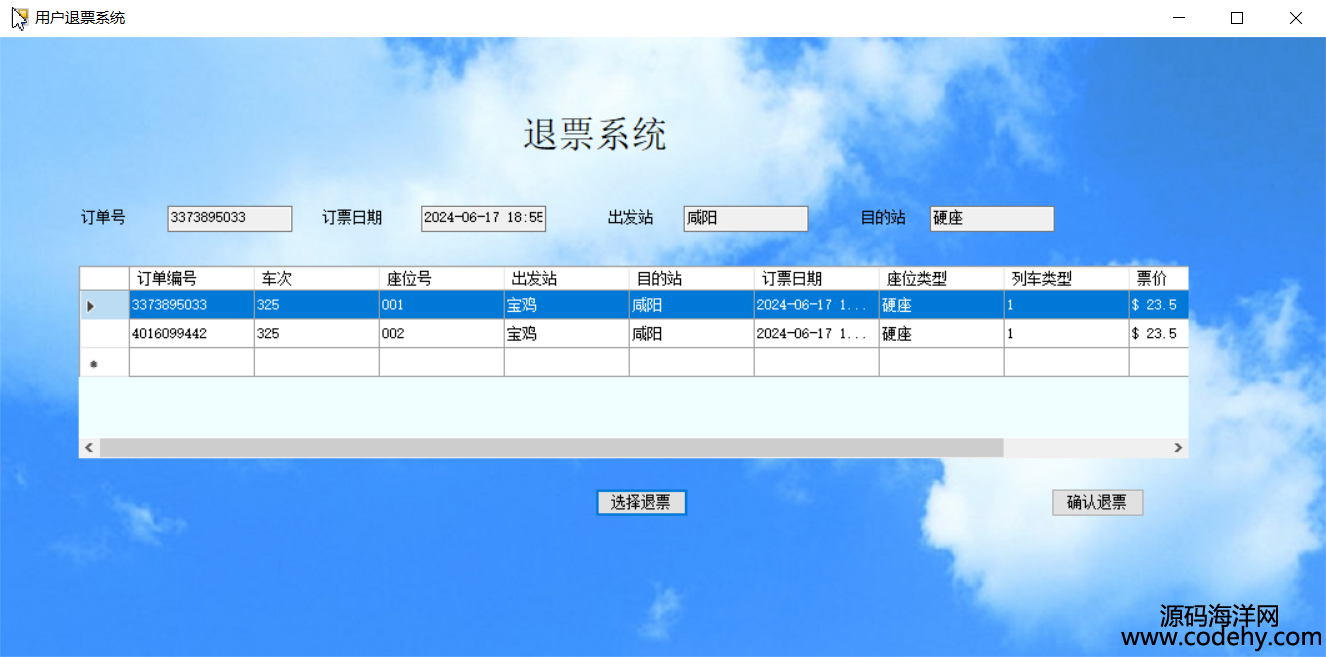
Task: Click the 选择退票 button
Action: (x=641, y=502)
